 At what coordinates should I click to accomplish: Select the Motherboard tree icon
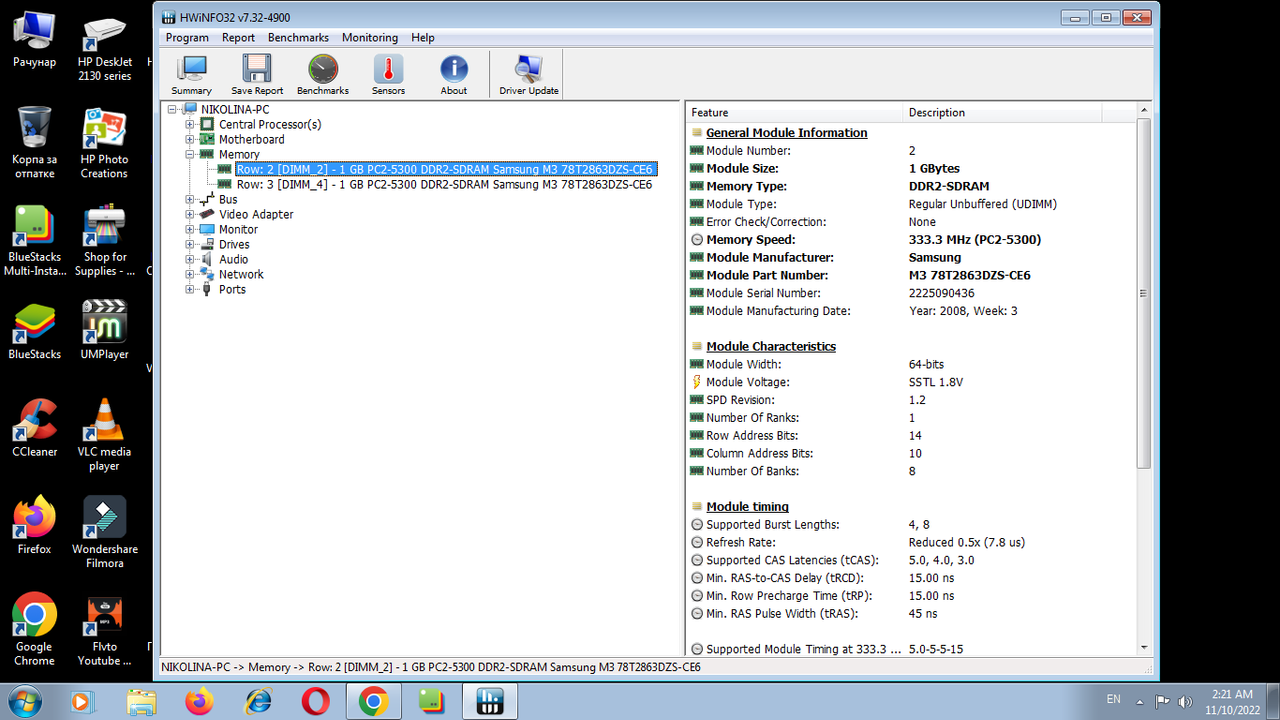point(207,139)
